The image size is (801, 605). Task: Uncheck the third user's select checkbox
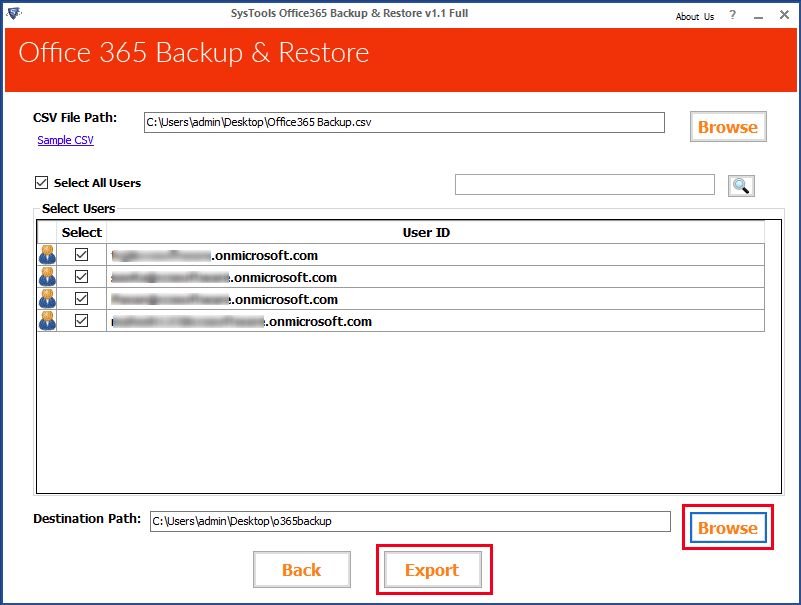[x=81, y=298]
